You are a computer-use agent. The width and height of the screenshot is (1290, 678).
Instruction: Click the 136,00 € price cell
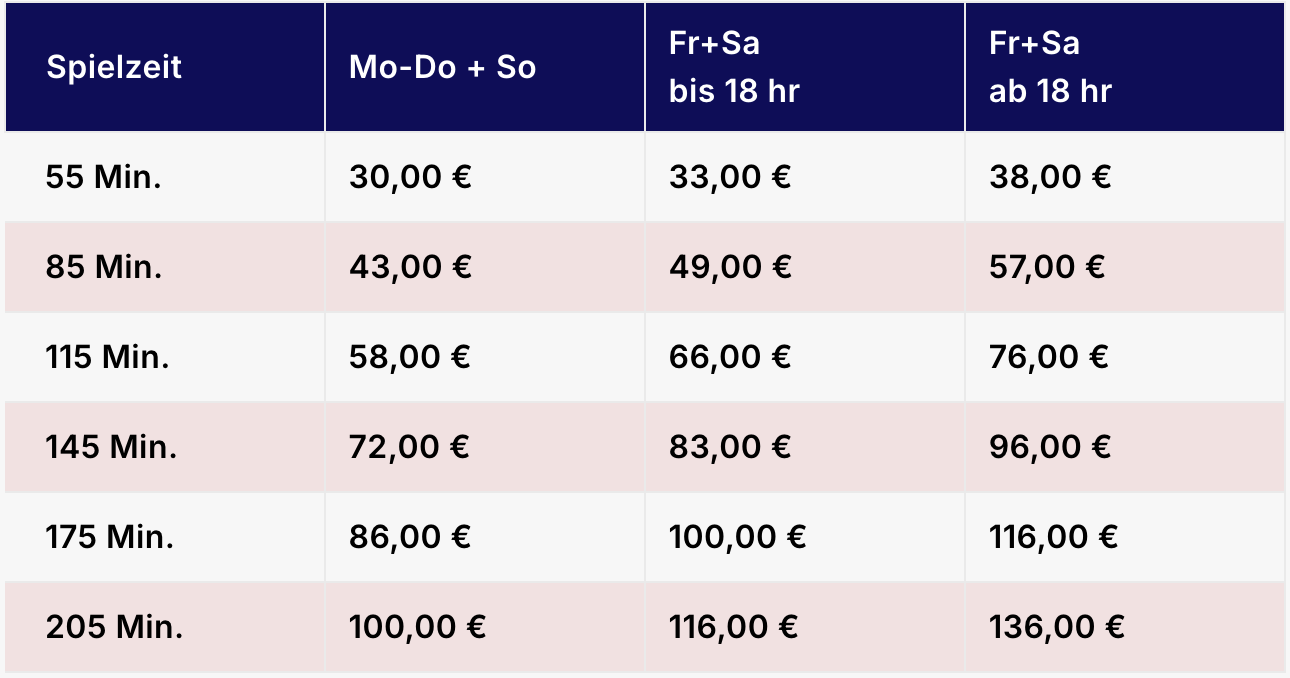1057,627
